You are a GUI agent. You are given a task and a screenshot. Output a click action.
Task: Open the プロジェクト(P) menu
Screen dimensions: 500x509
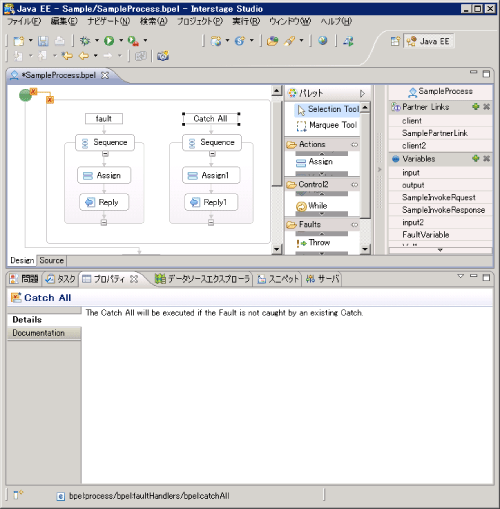coord(200,21)
